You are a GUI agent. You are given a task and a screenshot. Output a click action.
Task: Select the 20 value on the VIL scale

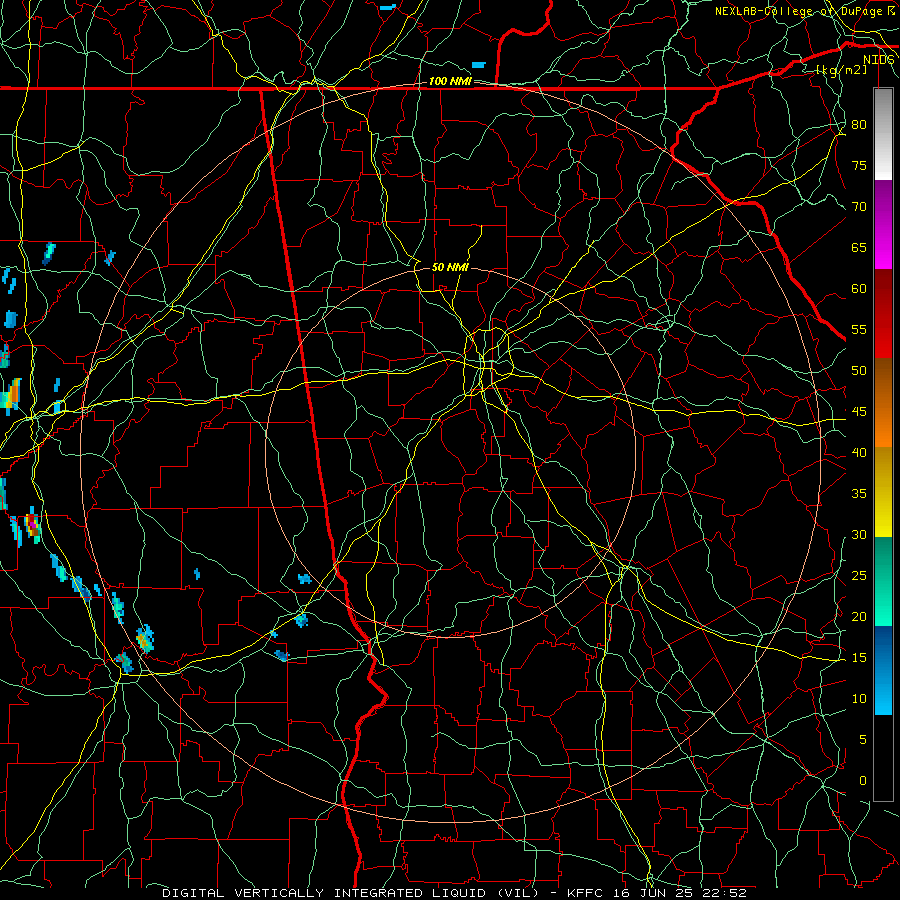click(859, 616)
